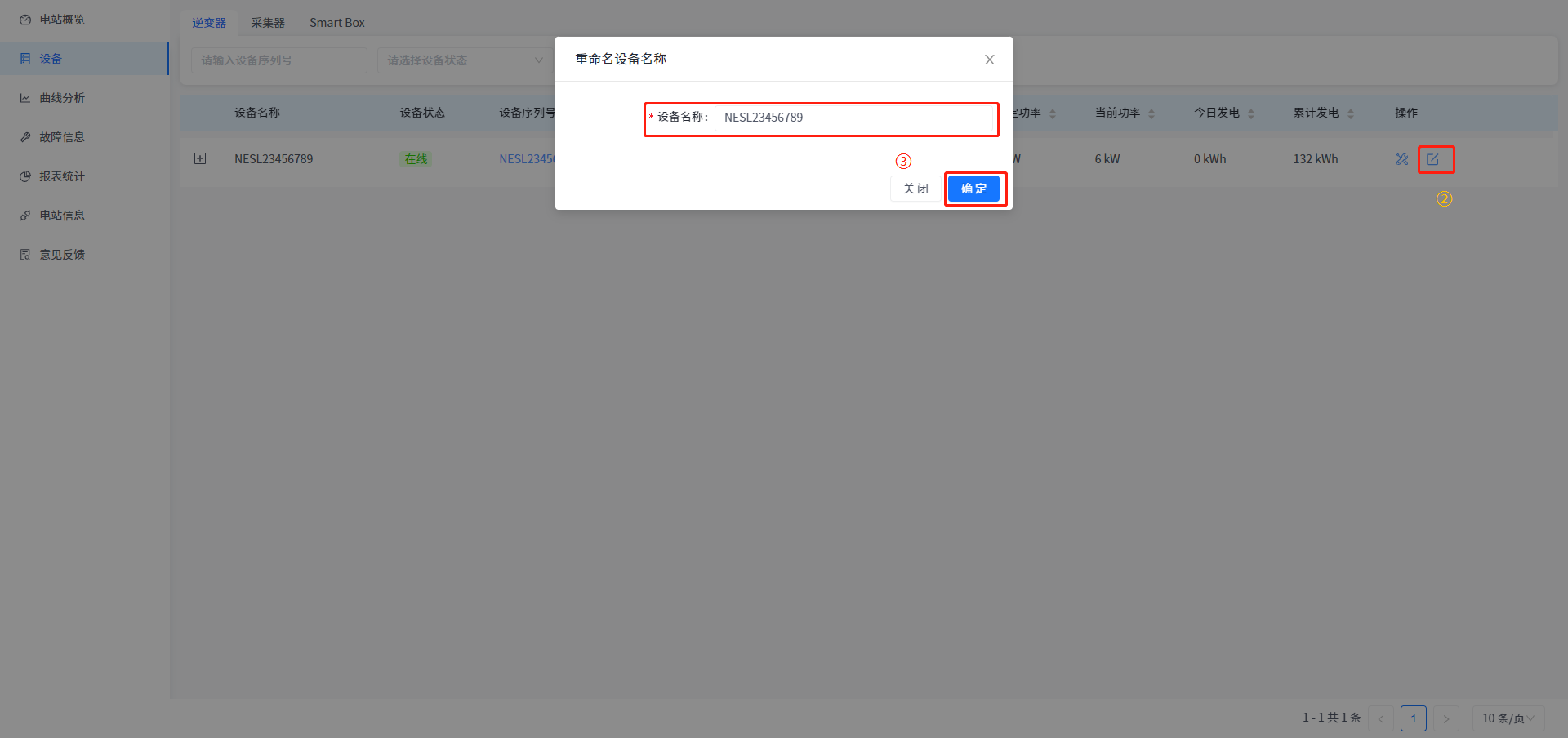Sort by 当前功率 column
This screenshot has width=1568, height=738.
1151,113
